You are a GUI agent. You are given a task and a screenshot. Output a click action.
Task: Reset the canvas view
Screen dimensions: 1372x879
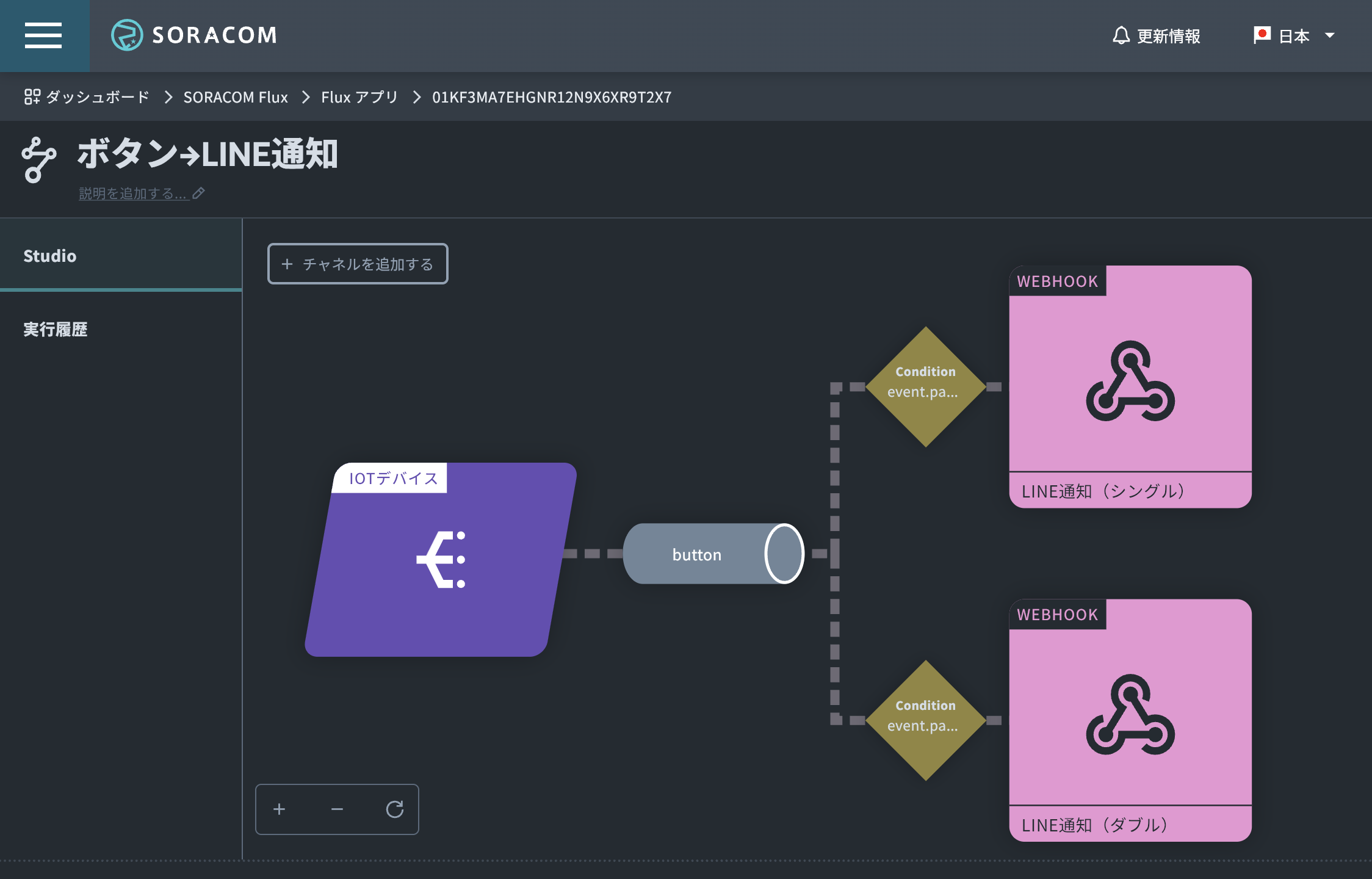(395, 809)
